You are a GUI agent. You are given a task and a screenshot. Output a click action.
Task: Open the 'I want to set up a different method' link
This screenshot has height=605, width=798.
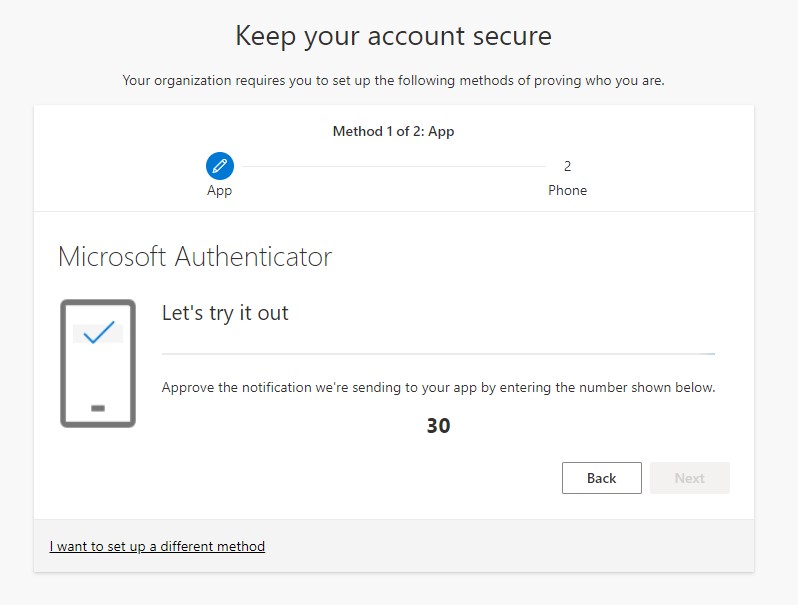pos(157,546)
